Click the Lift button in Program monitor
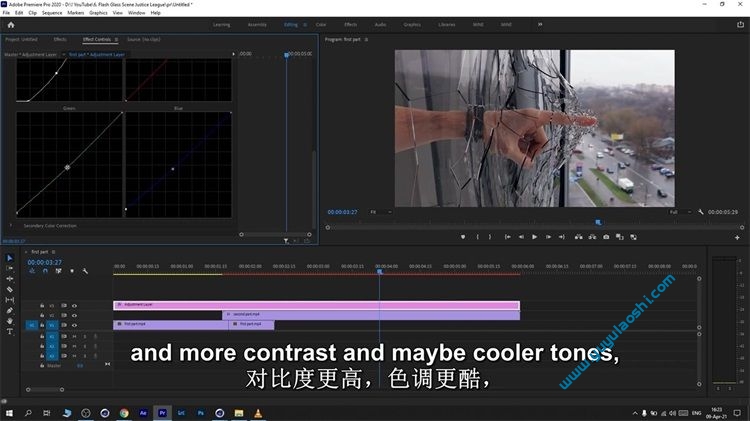This screenshot has width=750, height=421. coord(579,237)
